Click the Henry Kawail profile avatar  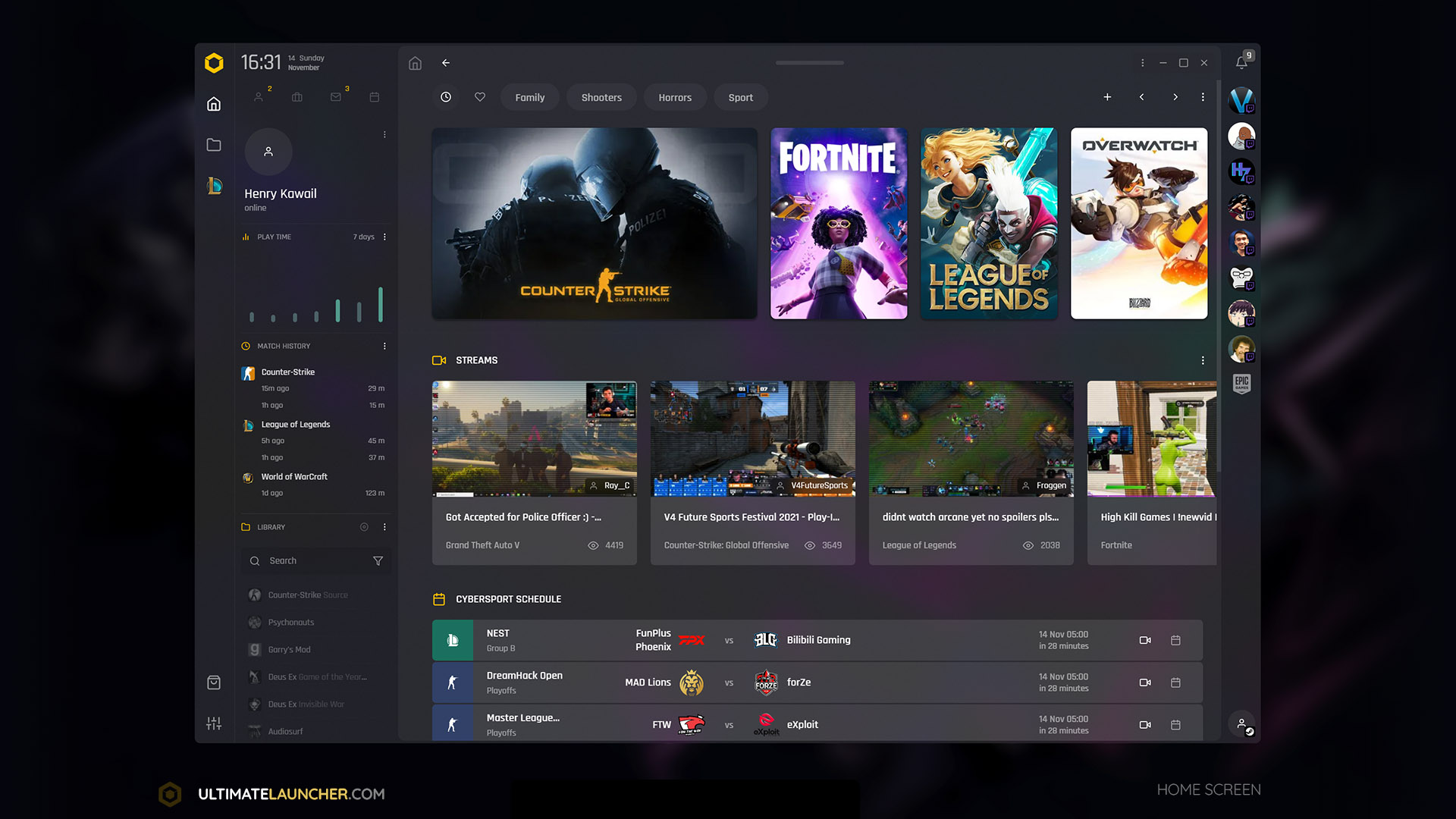coord(268,152)
